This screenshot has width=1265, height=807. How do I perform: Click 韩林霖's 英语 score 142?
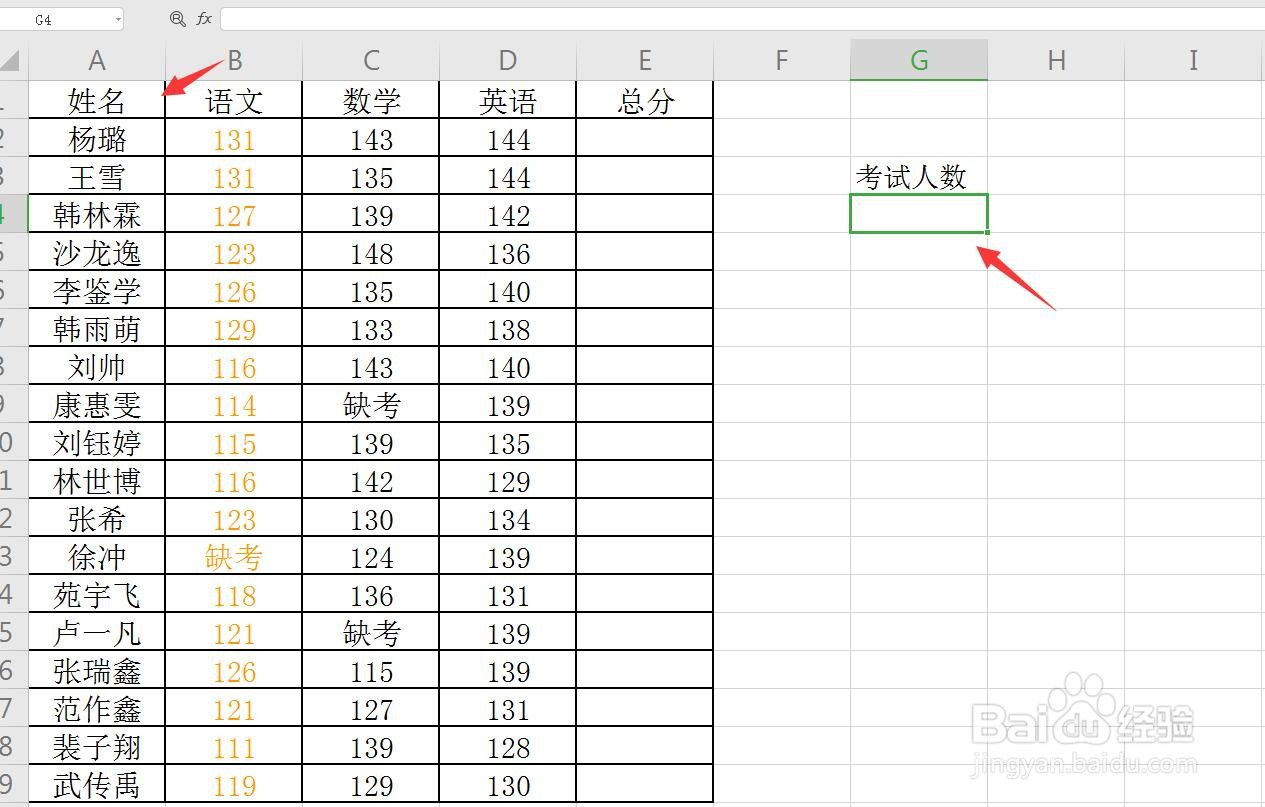[x=508, y=214]
